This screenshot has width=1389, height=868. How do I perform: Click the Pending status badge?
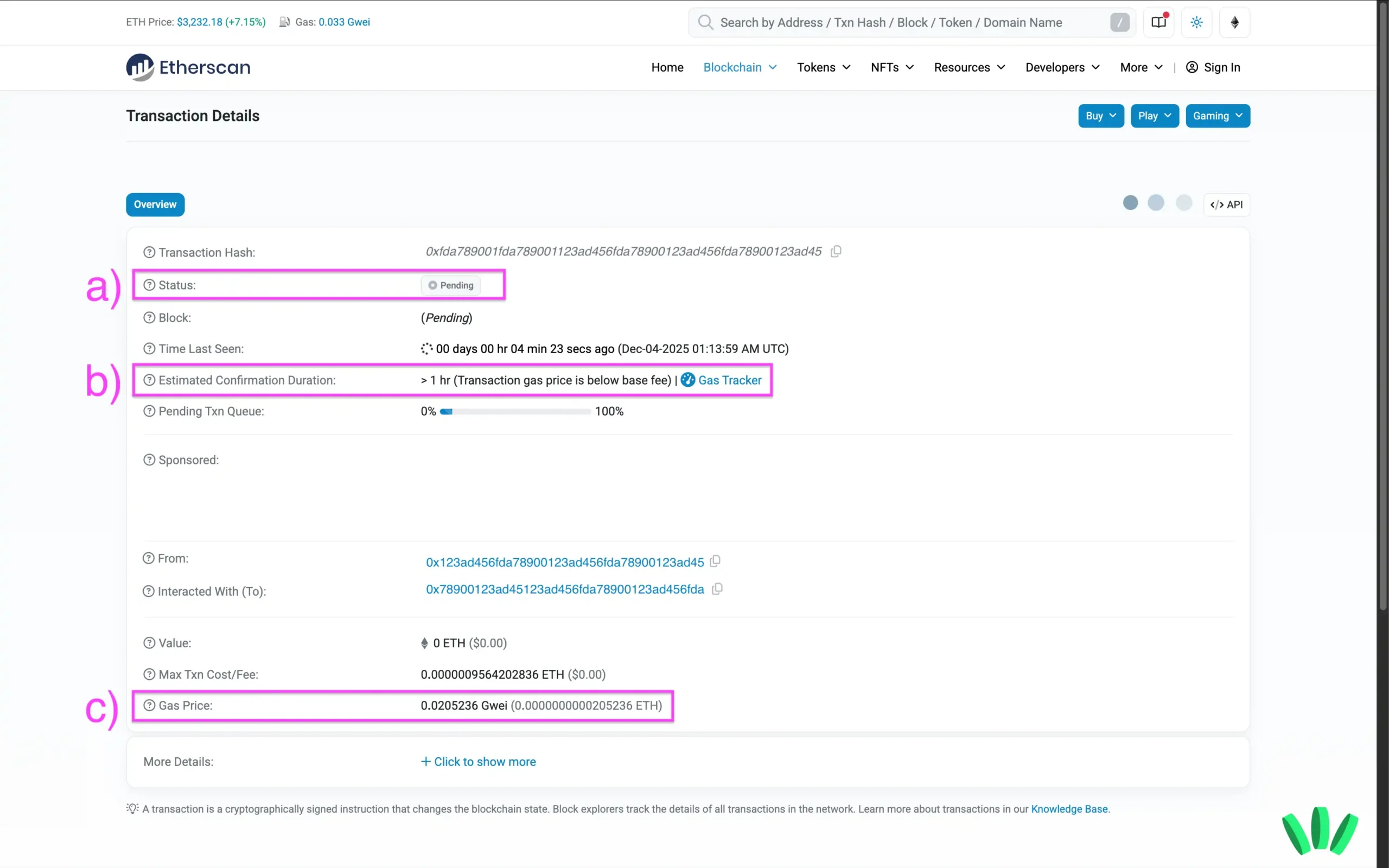[x=451, y=285]
